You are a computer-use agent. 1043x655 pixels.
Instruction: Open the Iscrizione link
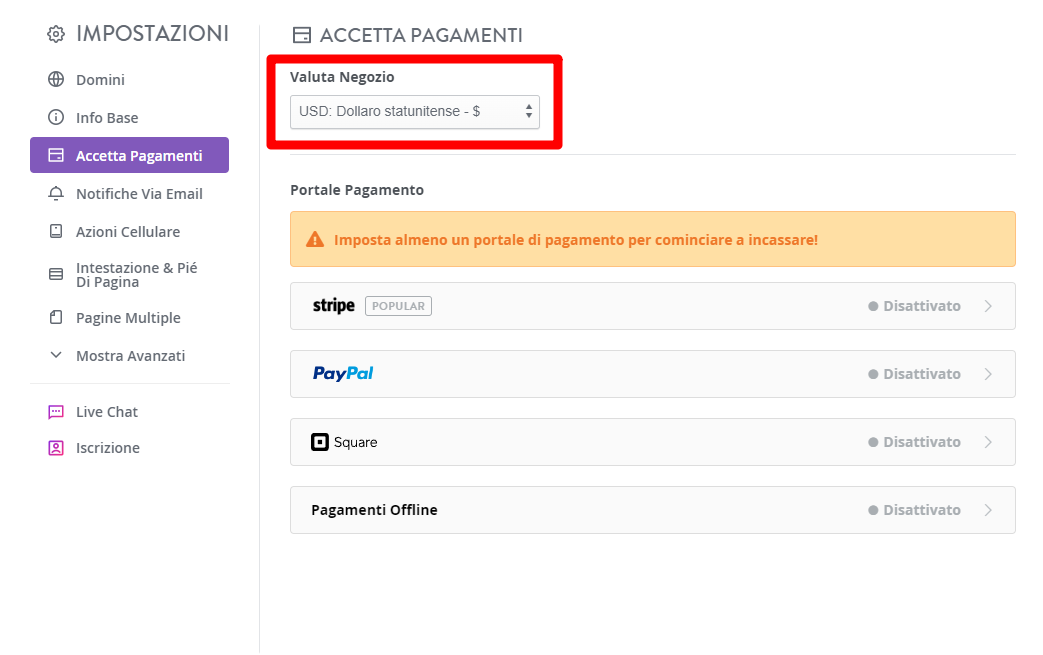point(108,448)
